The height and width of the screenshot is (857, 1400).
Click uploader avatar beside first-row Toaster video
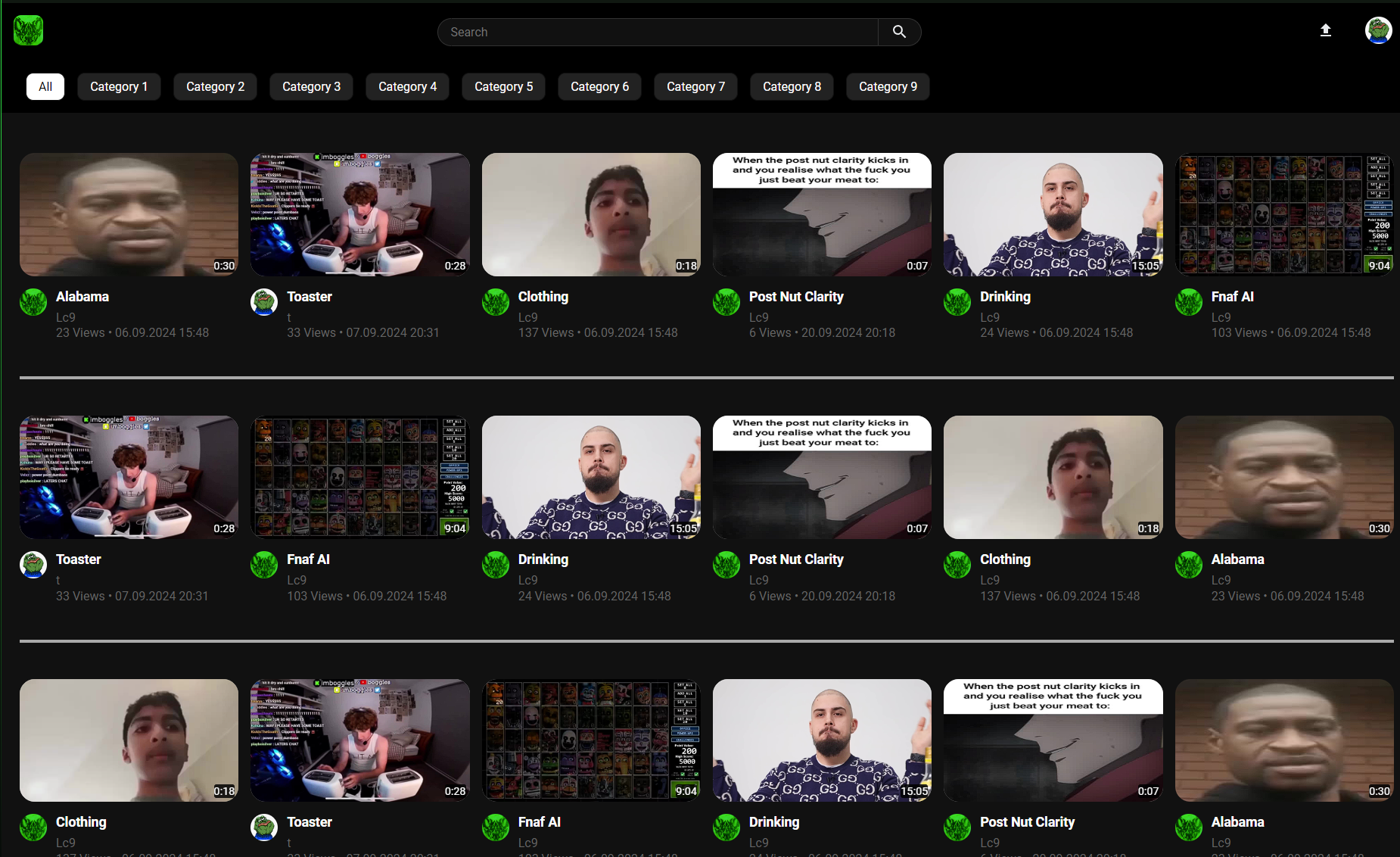tap(264, 302)
